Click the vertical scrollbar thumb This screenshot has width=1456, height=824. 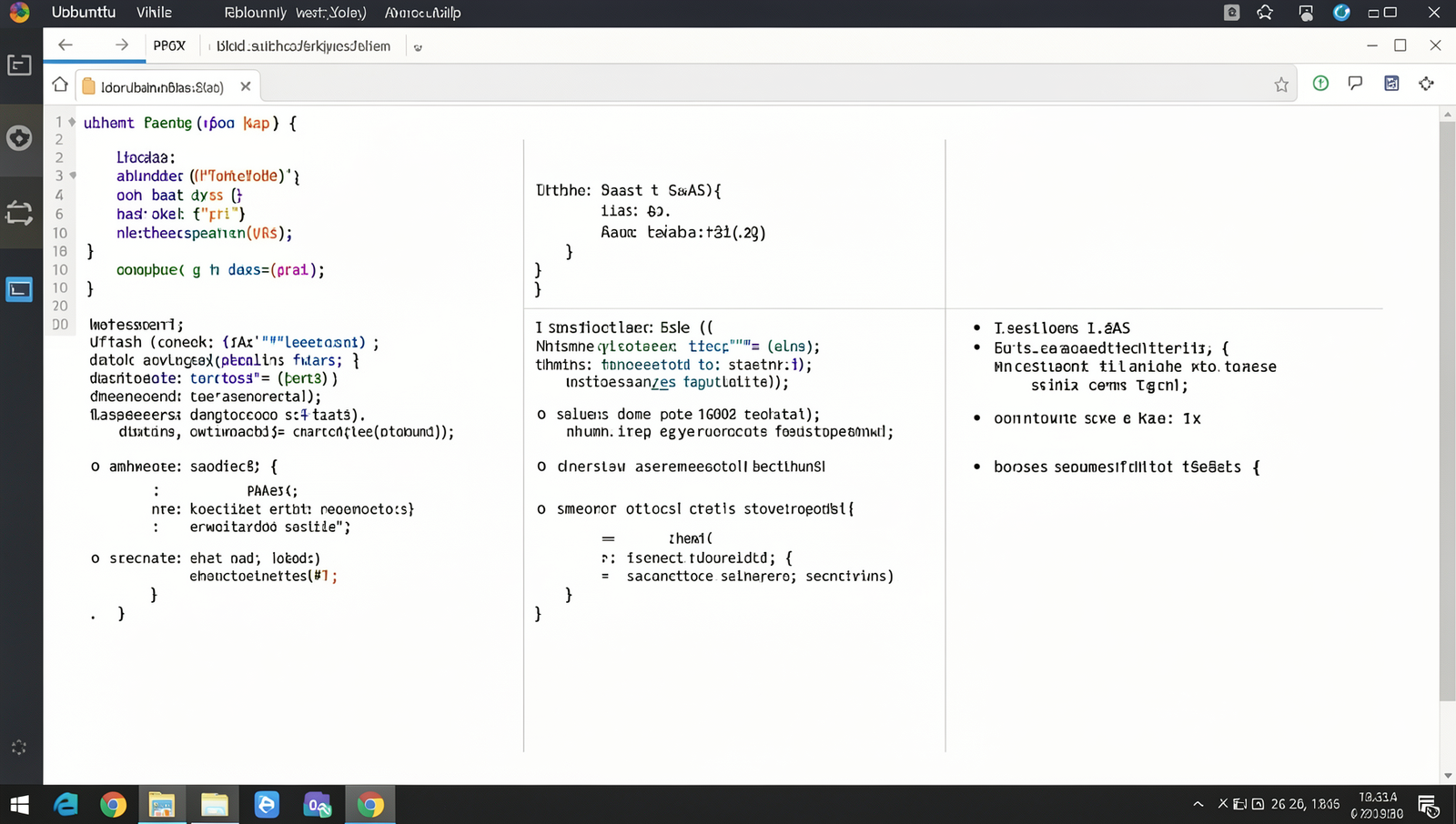(x=1447, y=409)
